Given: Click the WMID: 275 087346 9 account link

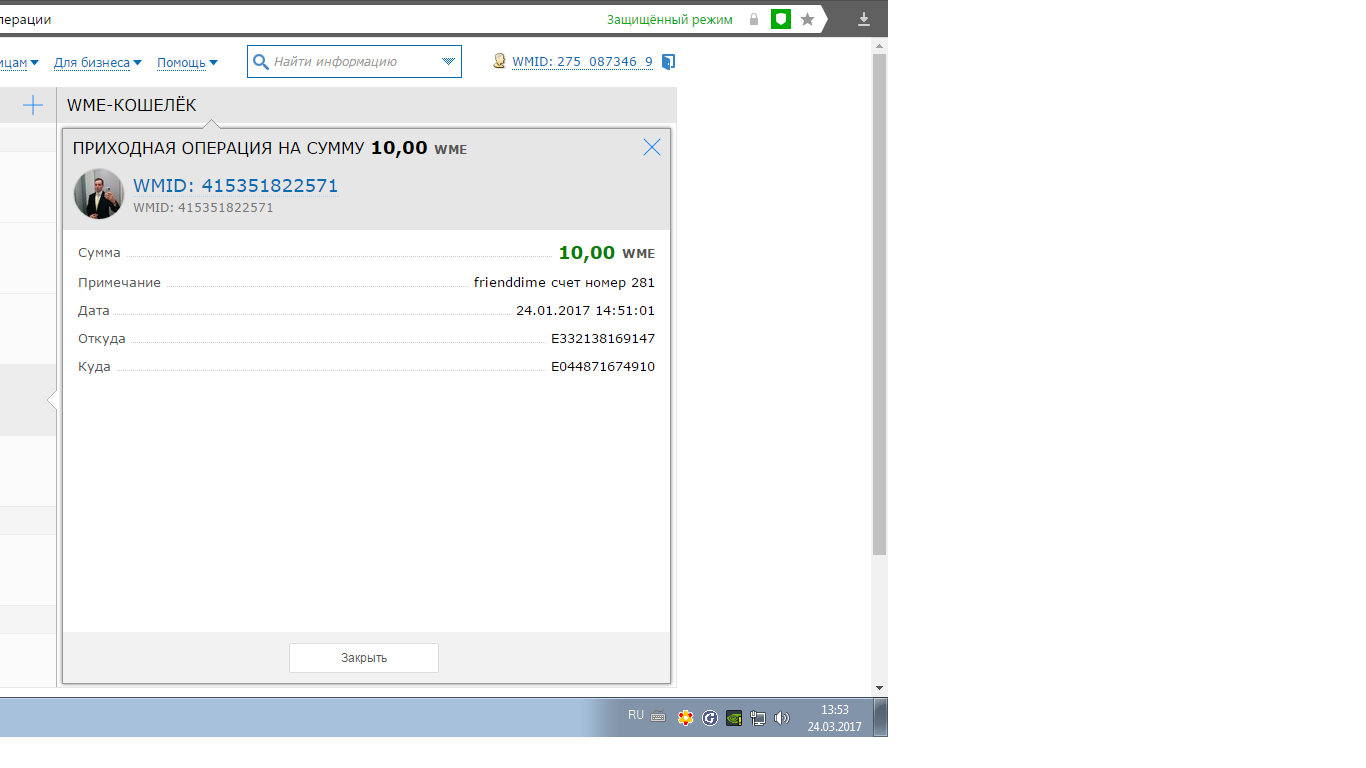Looking at the screenshot, I should (582, 62).
